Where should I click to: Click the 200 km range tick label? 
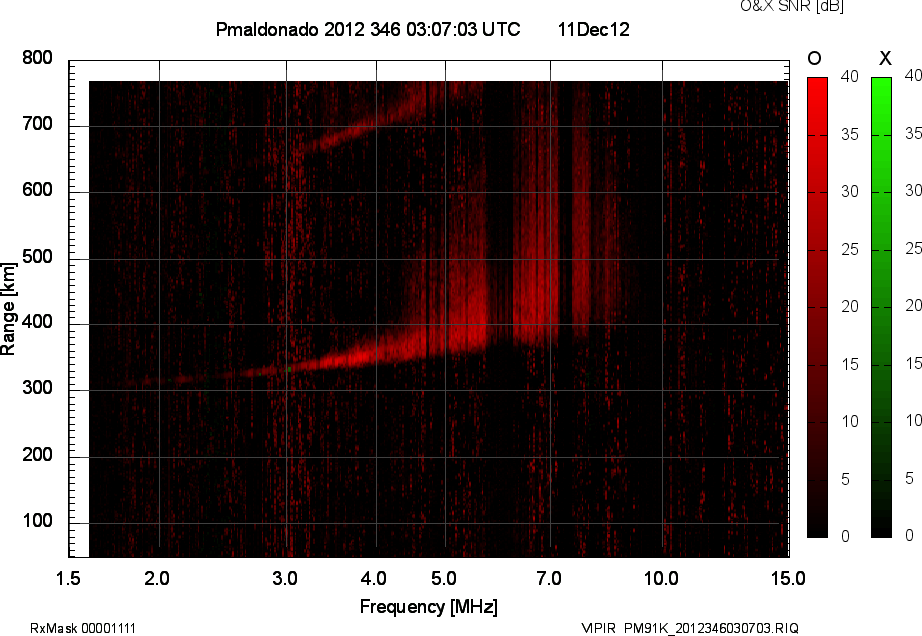37,455
